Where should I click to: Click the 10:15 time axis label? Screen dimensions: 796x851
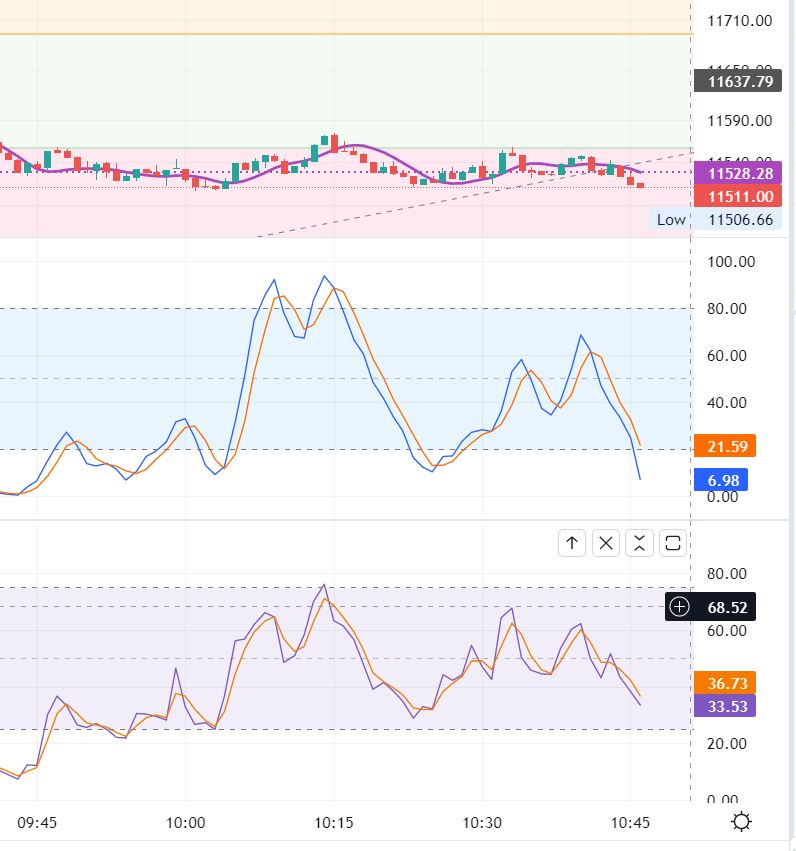(334, 823)
